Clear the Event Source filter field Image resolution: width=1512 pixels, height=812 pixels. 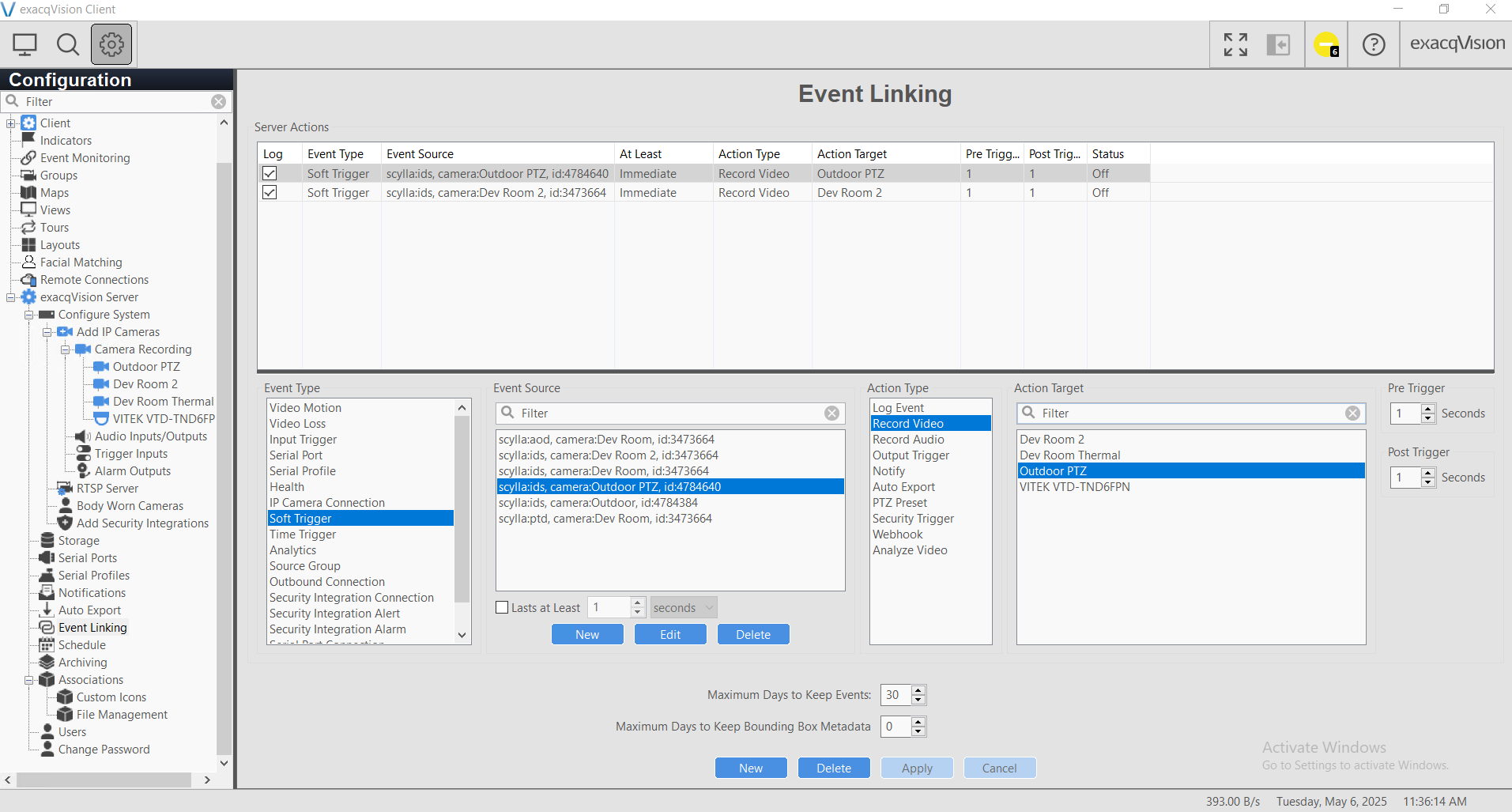coord(831,414)
